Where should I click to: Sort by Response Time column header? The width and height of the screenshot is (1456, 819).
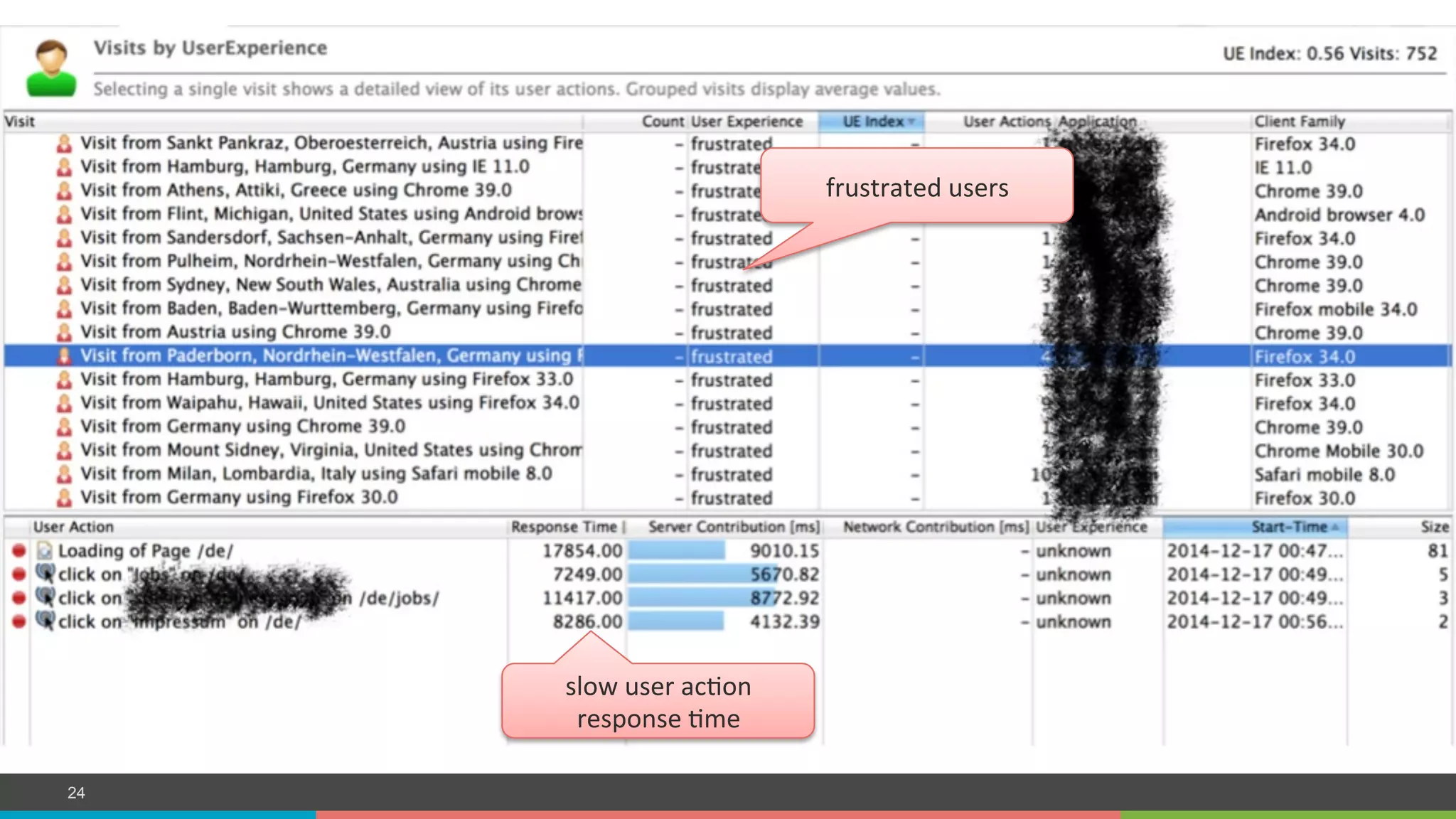(566, 527)
